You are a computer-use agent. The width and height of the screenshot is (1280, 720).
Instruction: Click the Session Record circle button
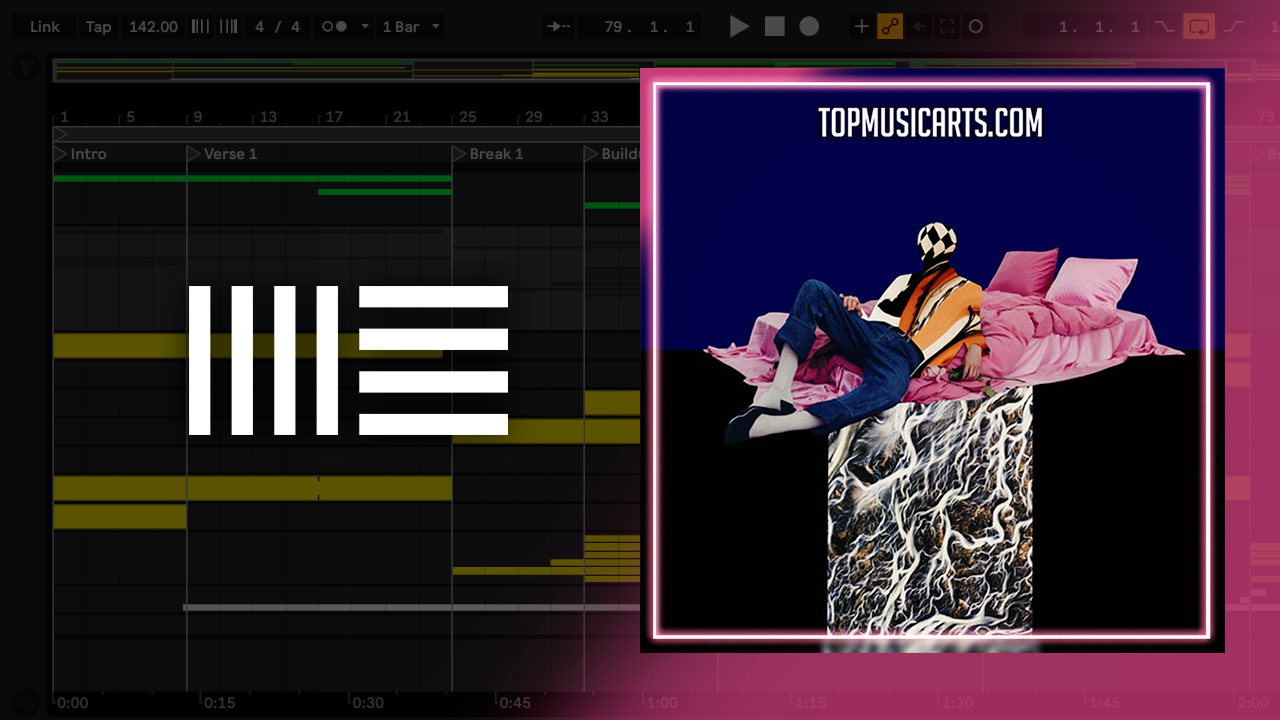click(976, 27)
